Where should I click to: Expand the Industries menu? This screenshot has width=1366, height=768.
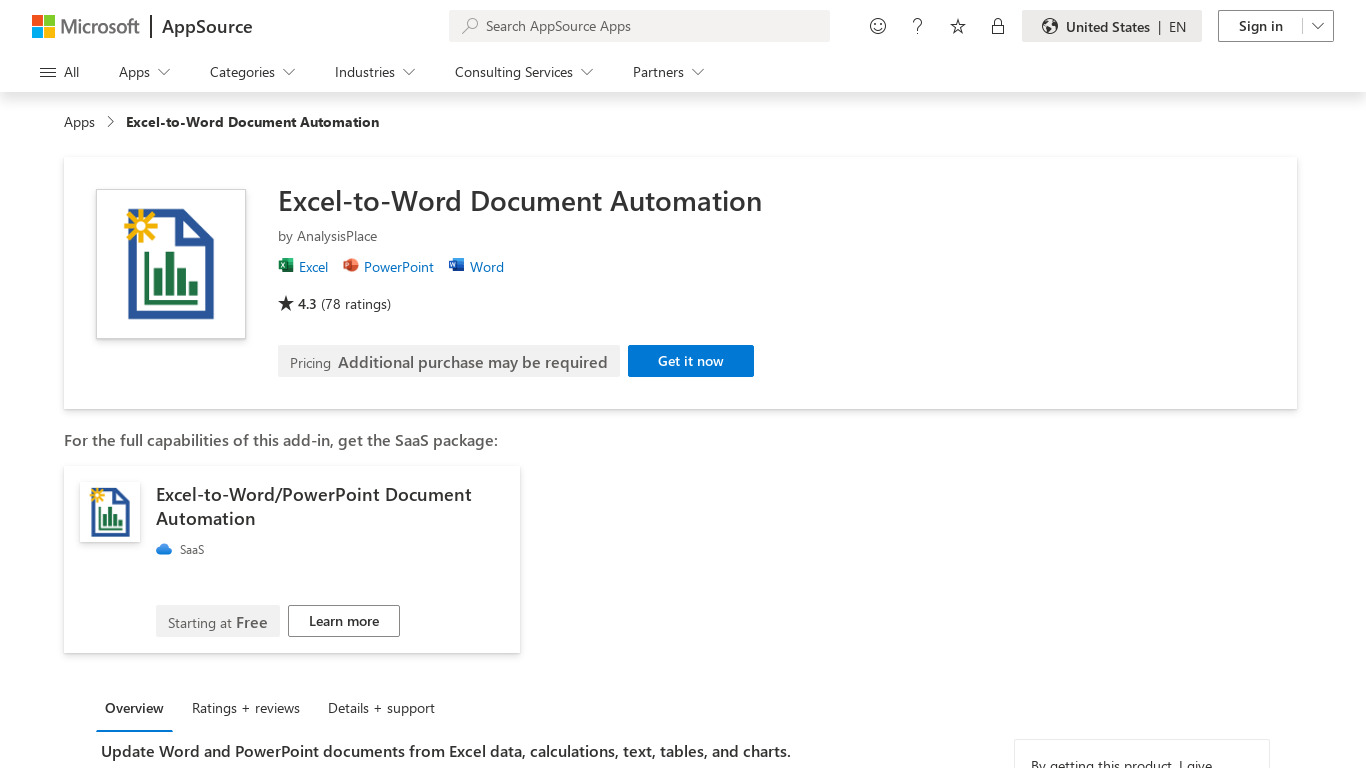pos(375,72)
